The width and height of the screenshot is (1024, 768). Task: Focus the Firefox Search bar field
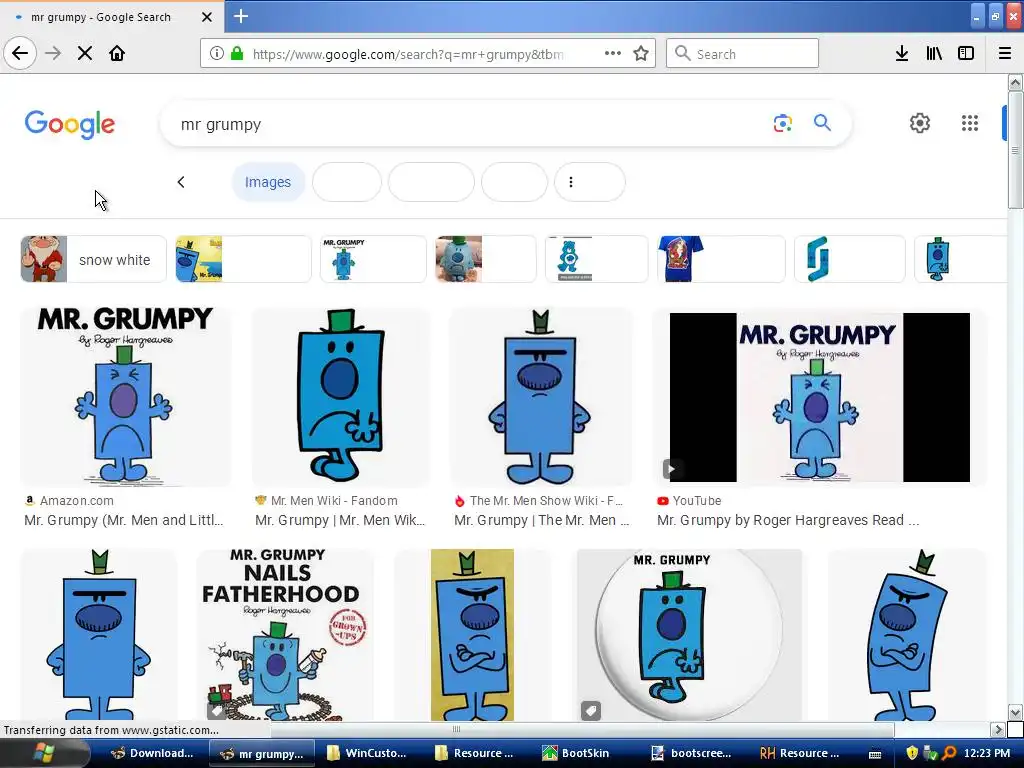pyautogui.click(x=743, y=54)
